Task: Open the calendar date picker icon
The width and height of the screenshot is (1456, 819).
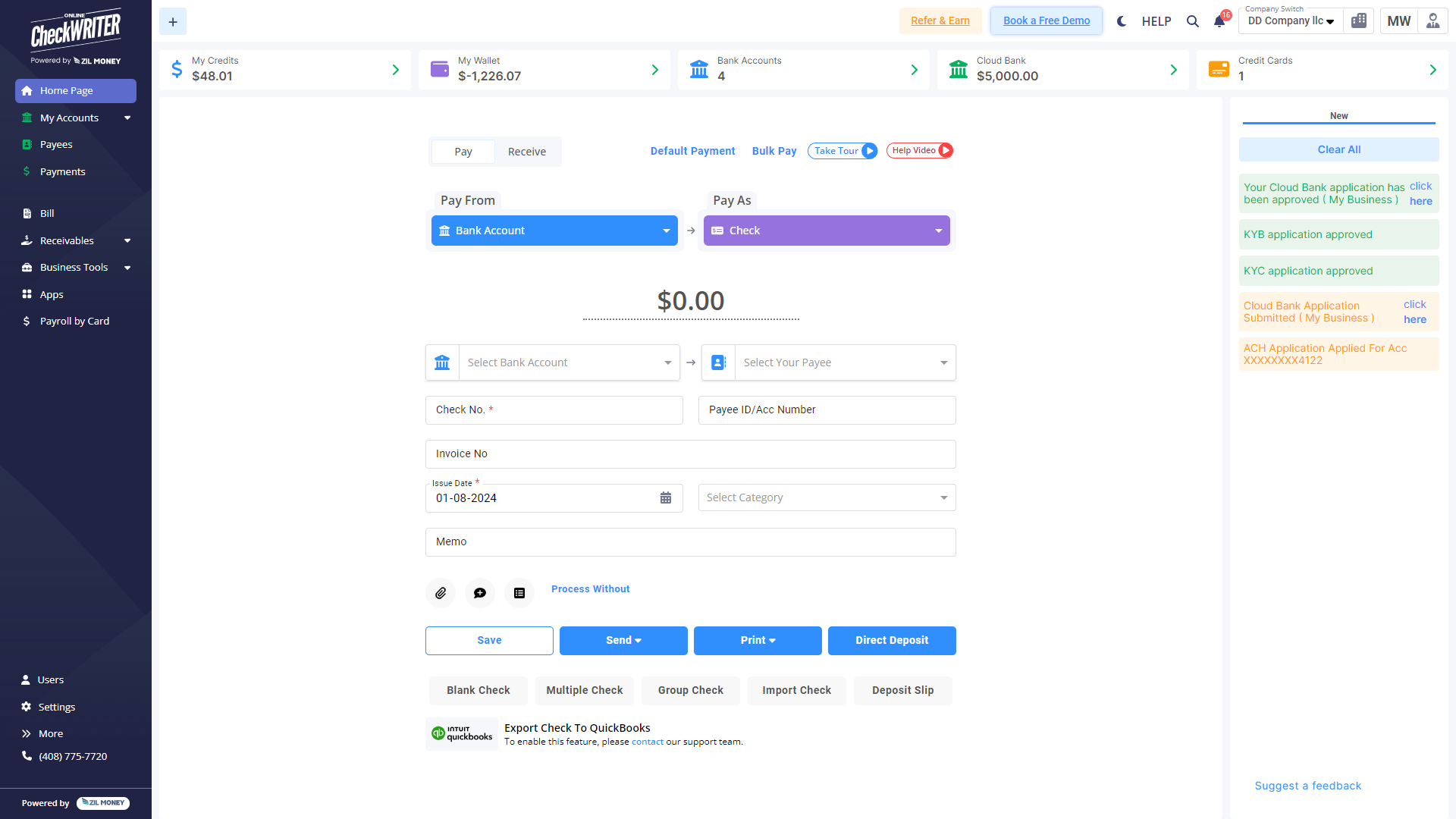Action: click(x=666, y=498)
